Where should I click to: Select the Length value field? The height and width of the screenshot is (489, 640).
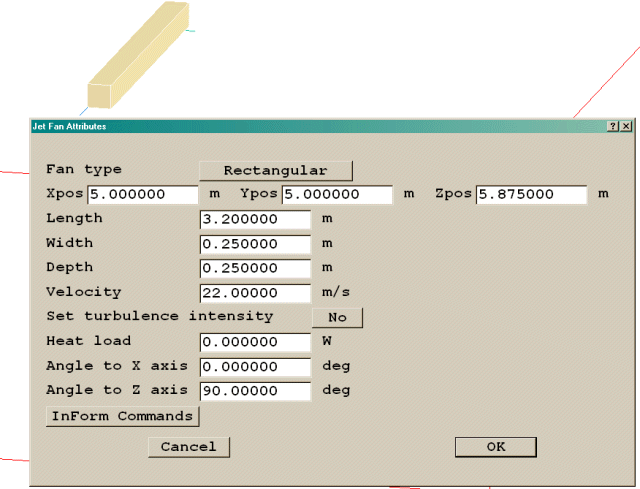[x=256, y=219]
